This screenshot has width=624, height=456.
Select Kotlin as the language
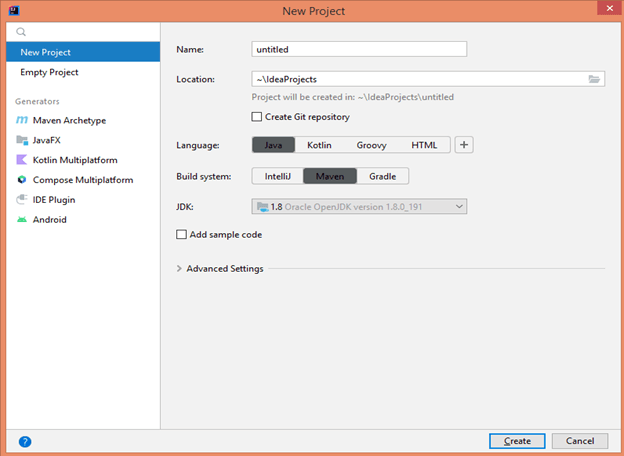319,145
